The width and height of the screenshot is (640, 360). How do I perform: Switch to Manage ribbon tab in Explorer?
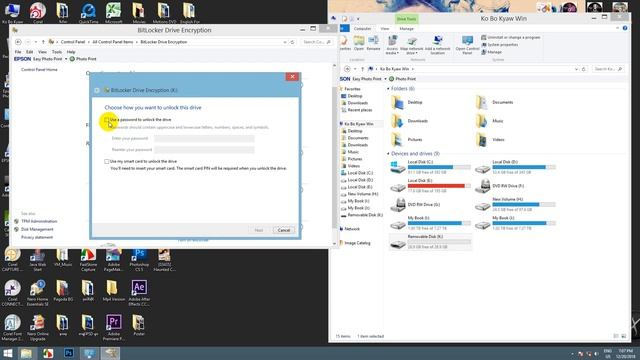point(407,29)
